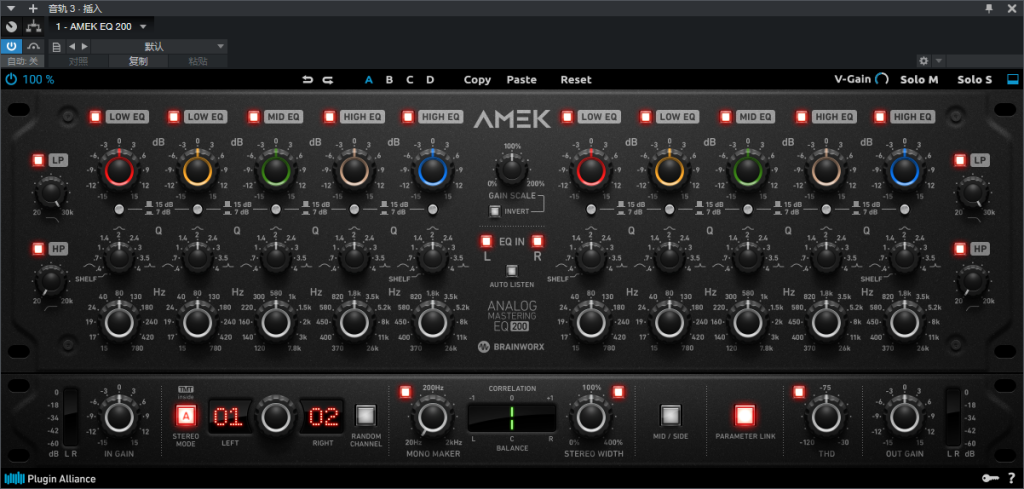The image size is (1024, 489).
Task: Click the plugin Redo arrow
Action: 328,80
